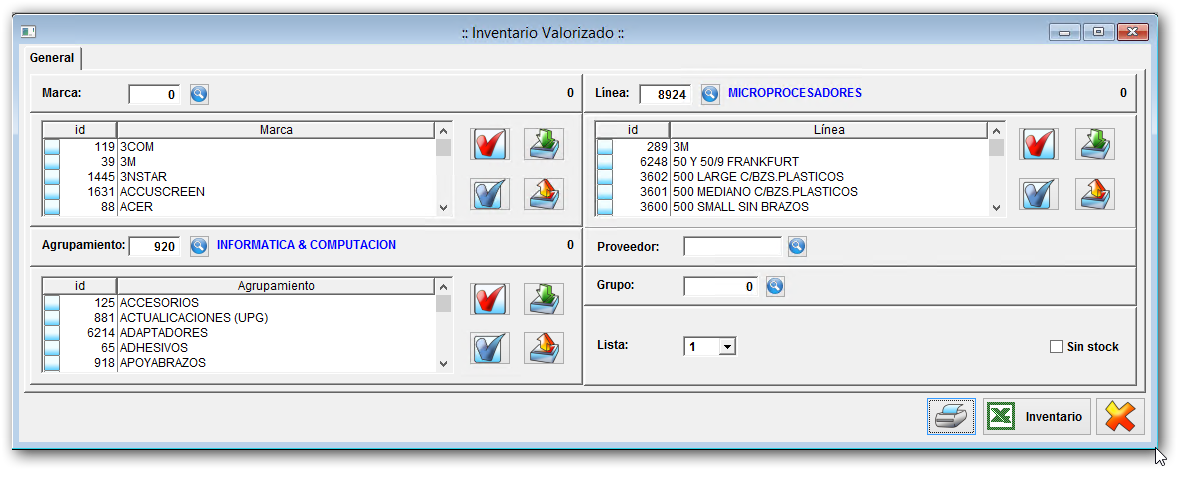Click the printer icon button
Image resolution: width=1187 pixels, height=479 pixels.
(x=952, y=416)
